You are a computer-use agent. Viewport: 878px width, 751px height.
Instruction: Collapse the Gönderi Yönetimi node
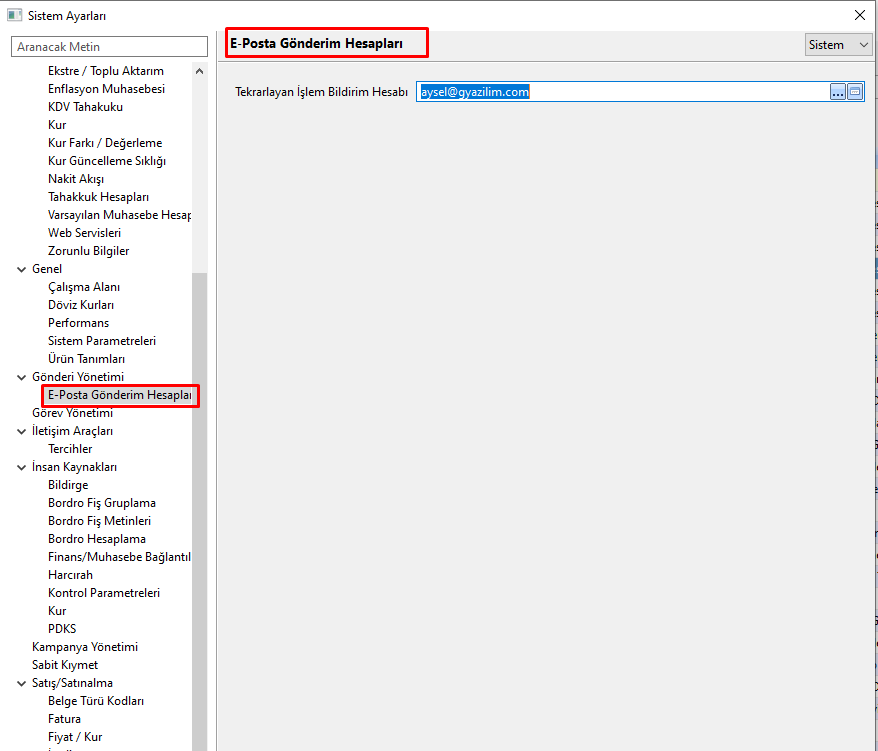22,377
